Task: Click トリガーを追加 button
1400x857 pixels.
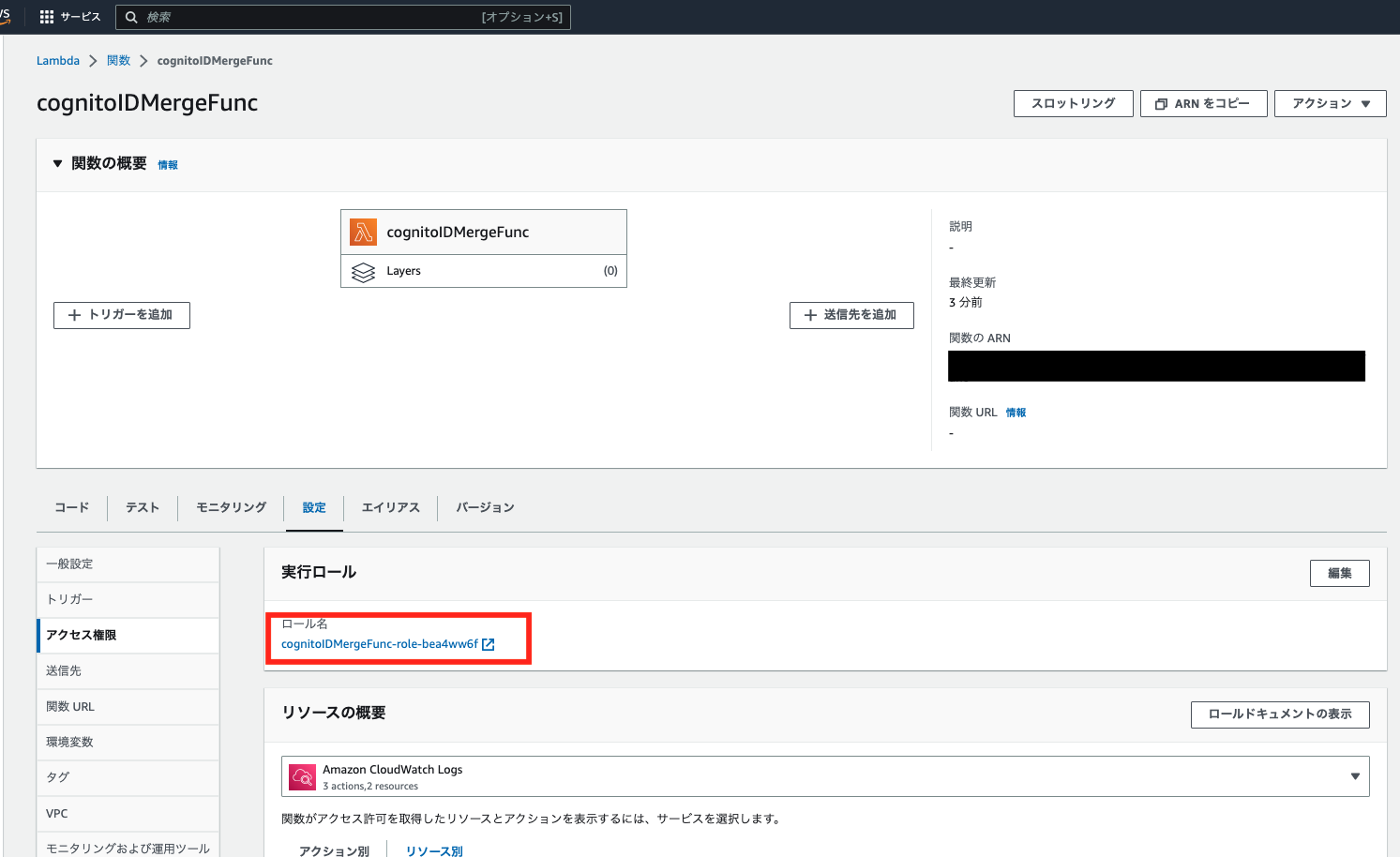Action: pos(122,315)
